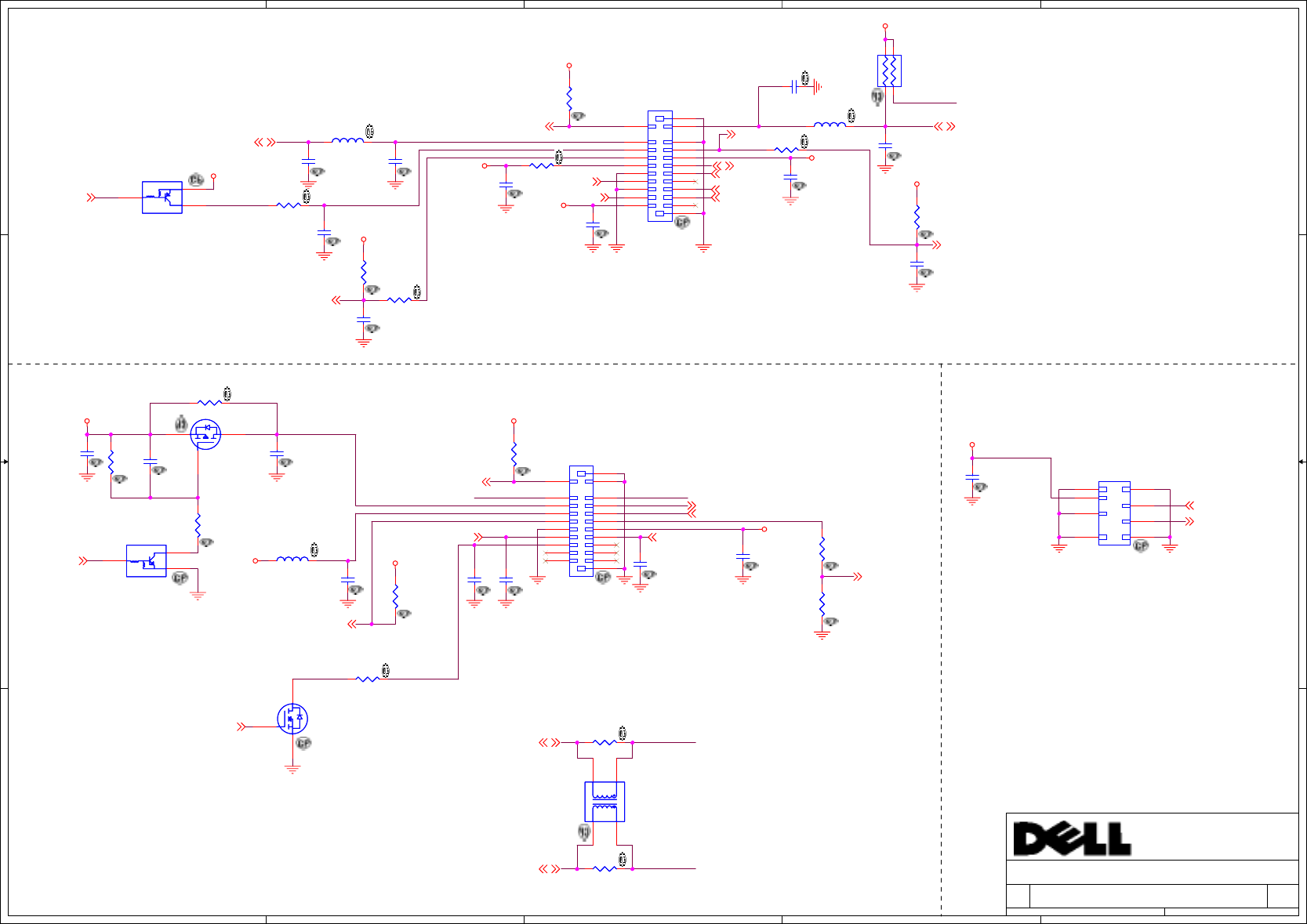The width and height of the screenshot is (1307, 924).
Task: Select the resistor bridging above the upper MOSFET
Action: pyautogui.click(x=209, y=403)
